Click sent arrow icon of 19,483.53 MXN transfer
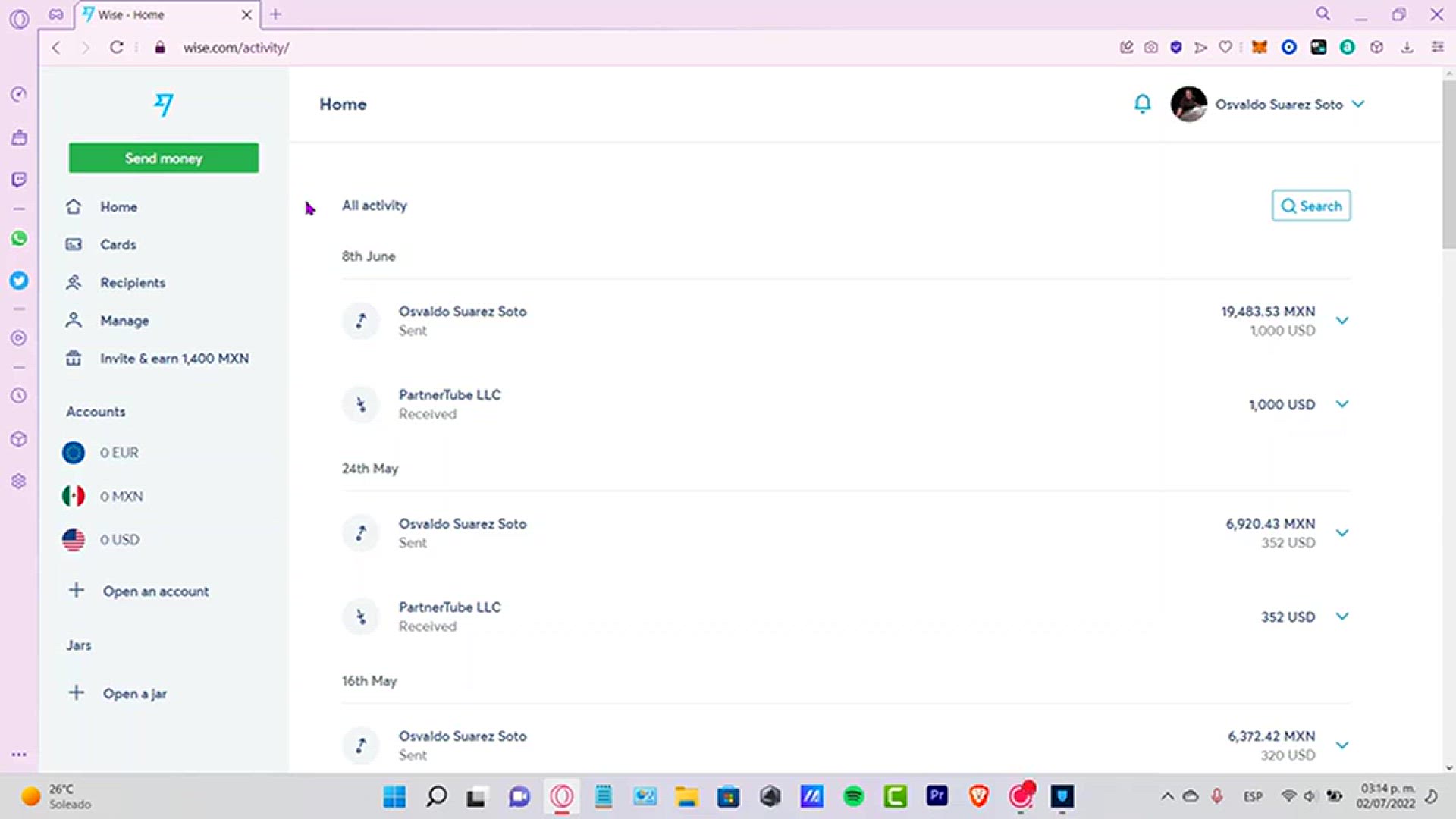Viewport: 1456px width, 819px height. [361, 321]
